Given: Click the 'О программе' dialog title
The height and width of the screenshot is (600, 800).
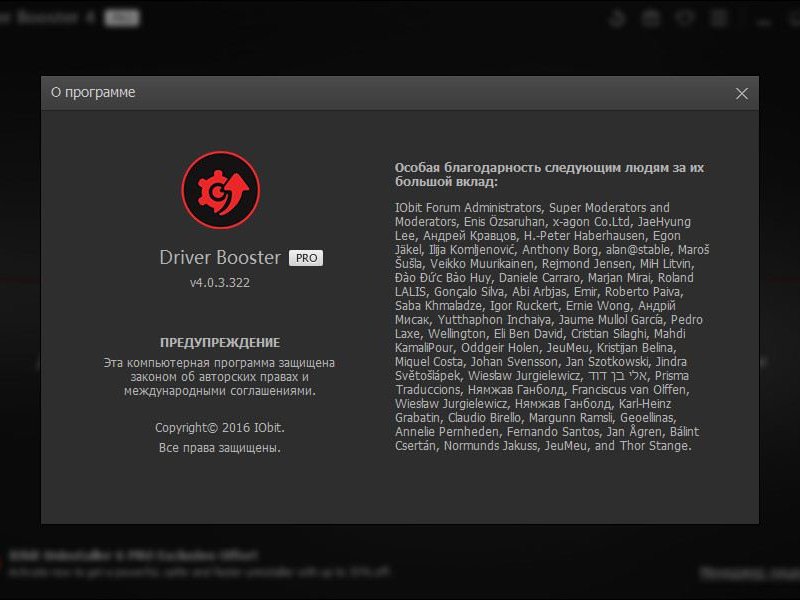Looking at the screenshot, I should tap(93, 92).
